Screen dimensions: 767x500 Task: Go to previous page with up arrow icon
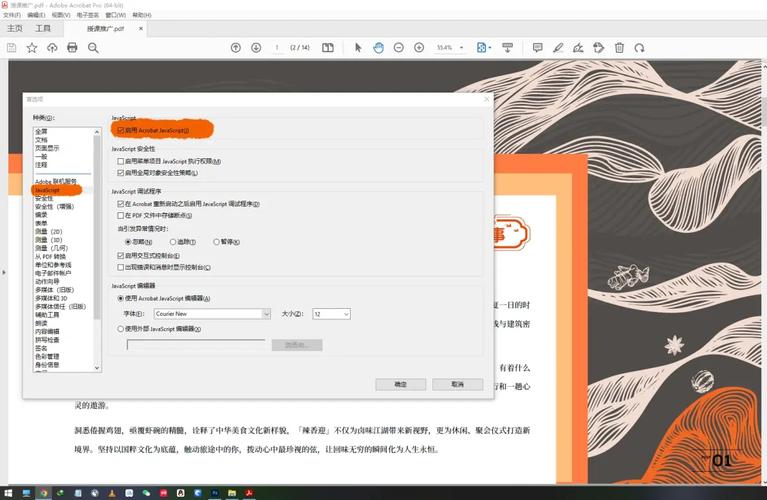(236, 47)
